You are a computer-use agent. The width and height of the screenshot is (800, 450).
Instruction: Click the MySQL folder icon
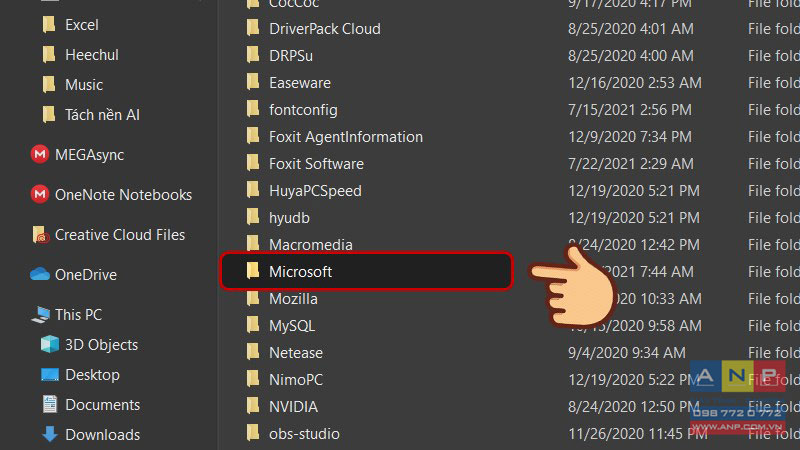(253, 325)
